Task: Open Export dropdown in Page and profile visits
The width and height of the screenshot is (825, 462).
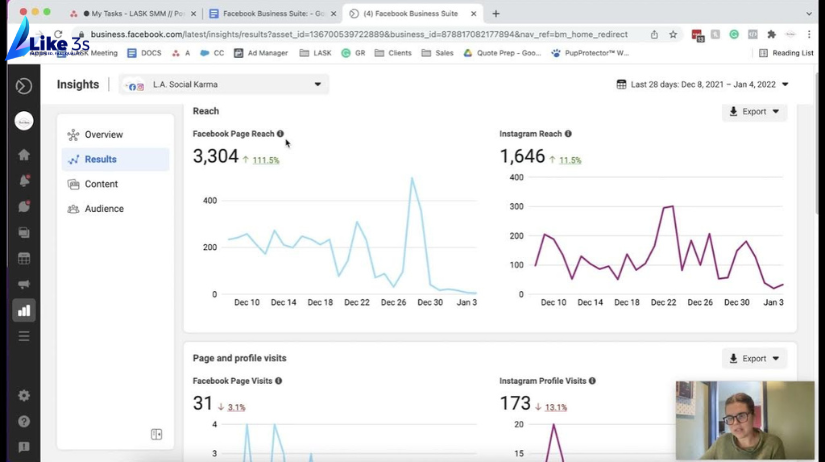Action: pos(754,358)
